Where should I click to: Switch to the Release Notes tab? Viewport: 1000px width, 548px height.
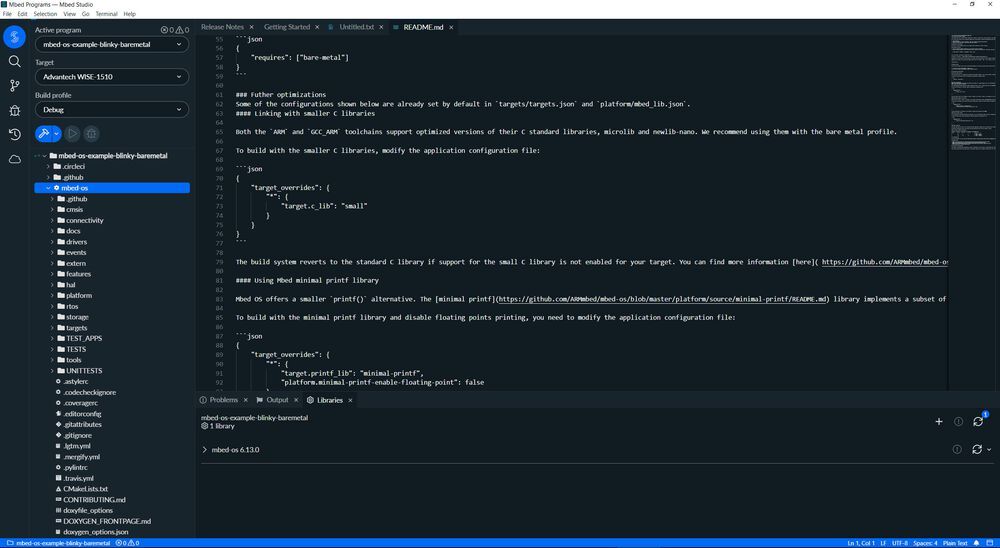tap(222, 27)
